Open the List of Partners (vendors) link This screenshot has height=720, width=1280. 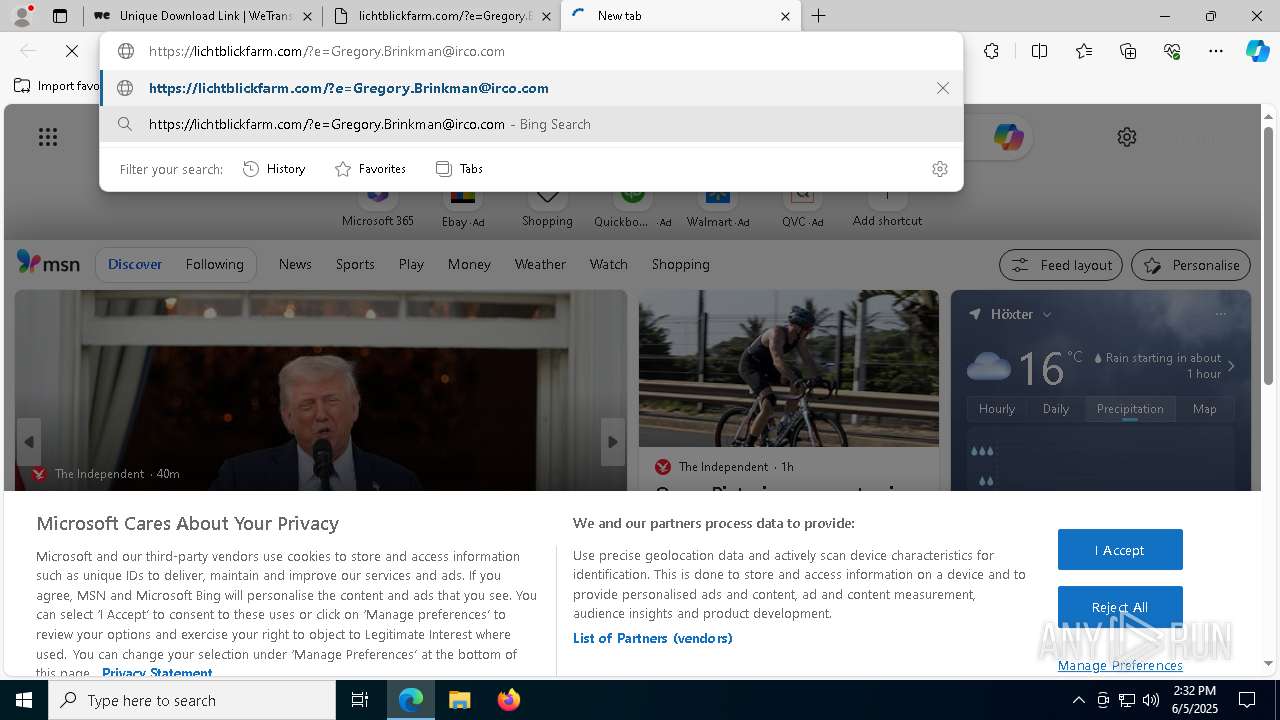pos(652,638)
